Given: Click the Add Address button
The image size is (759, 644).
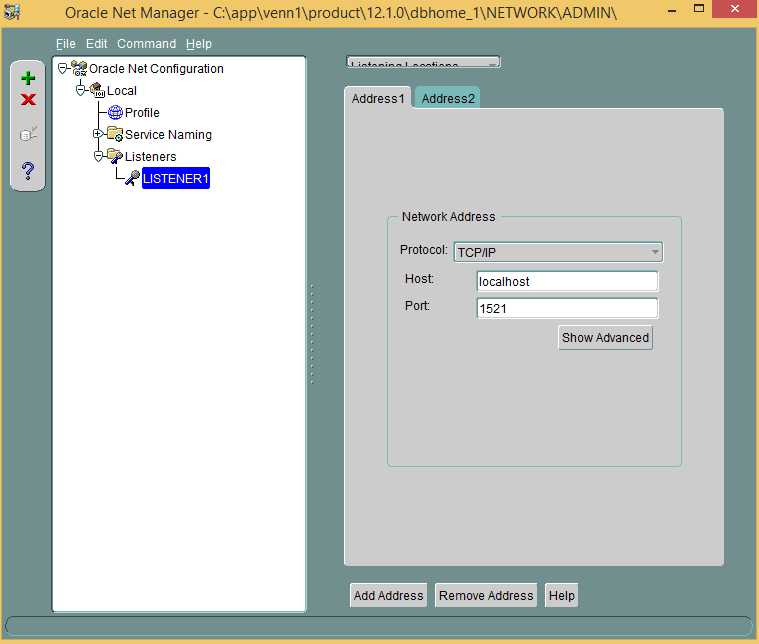Looking at the screenshot, I should click(x=388, y=595).
